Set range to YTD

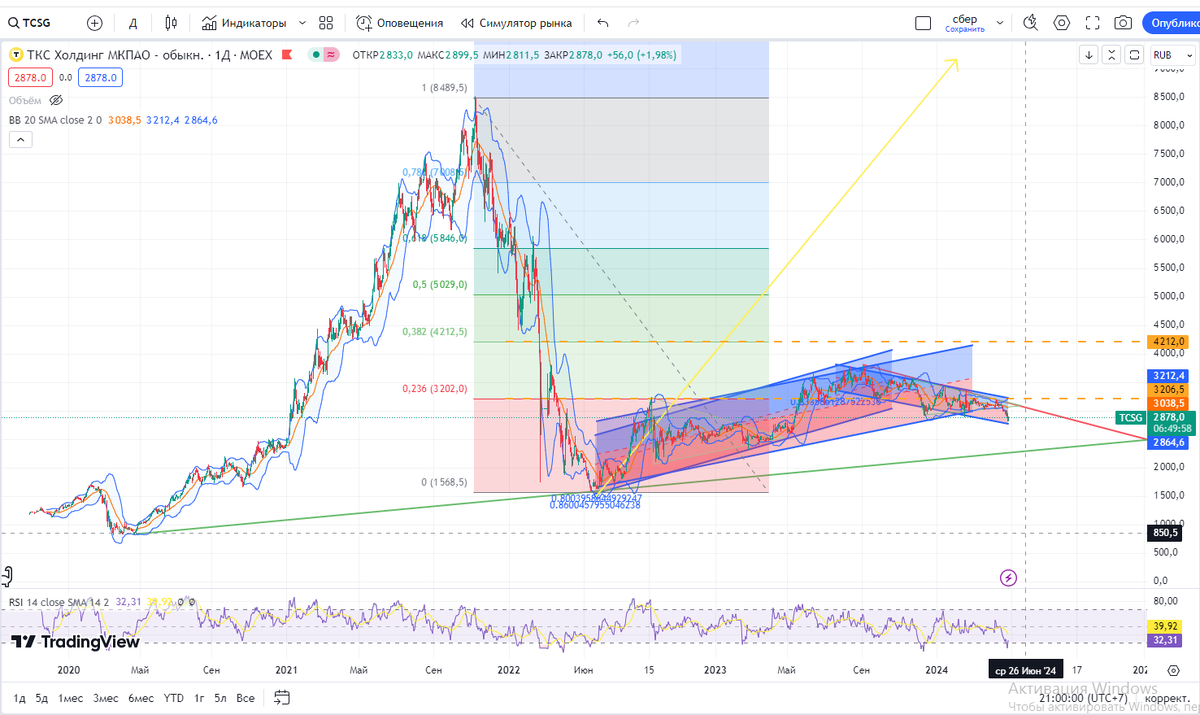[x=174, y=698]
